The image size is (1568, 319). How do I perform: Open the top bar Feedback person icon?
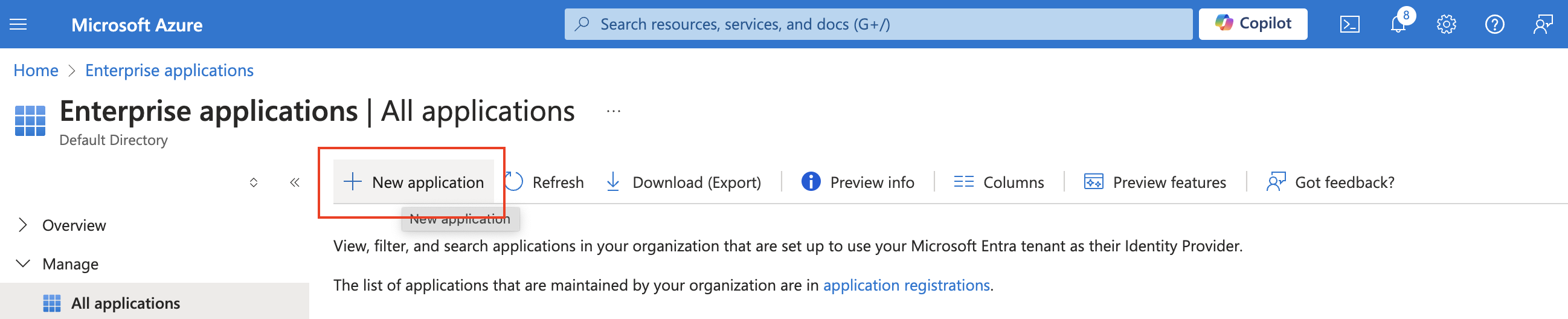point(1543,24)
